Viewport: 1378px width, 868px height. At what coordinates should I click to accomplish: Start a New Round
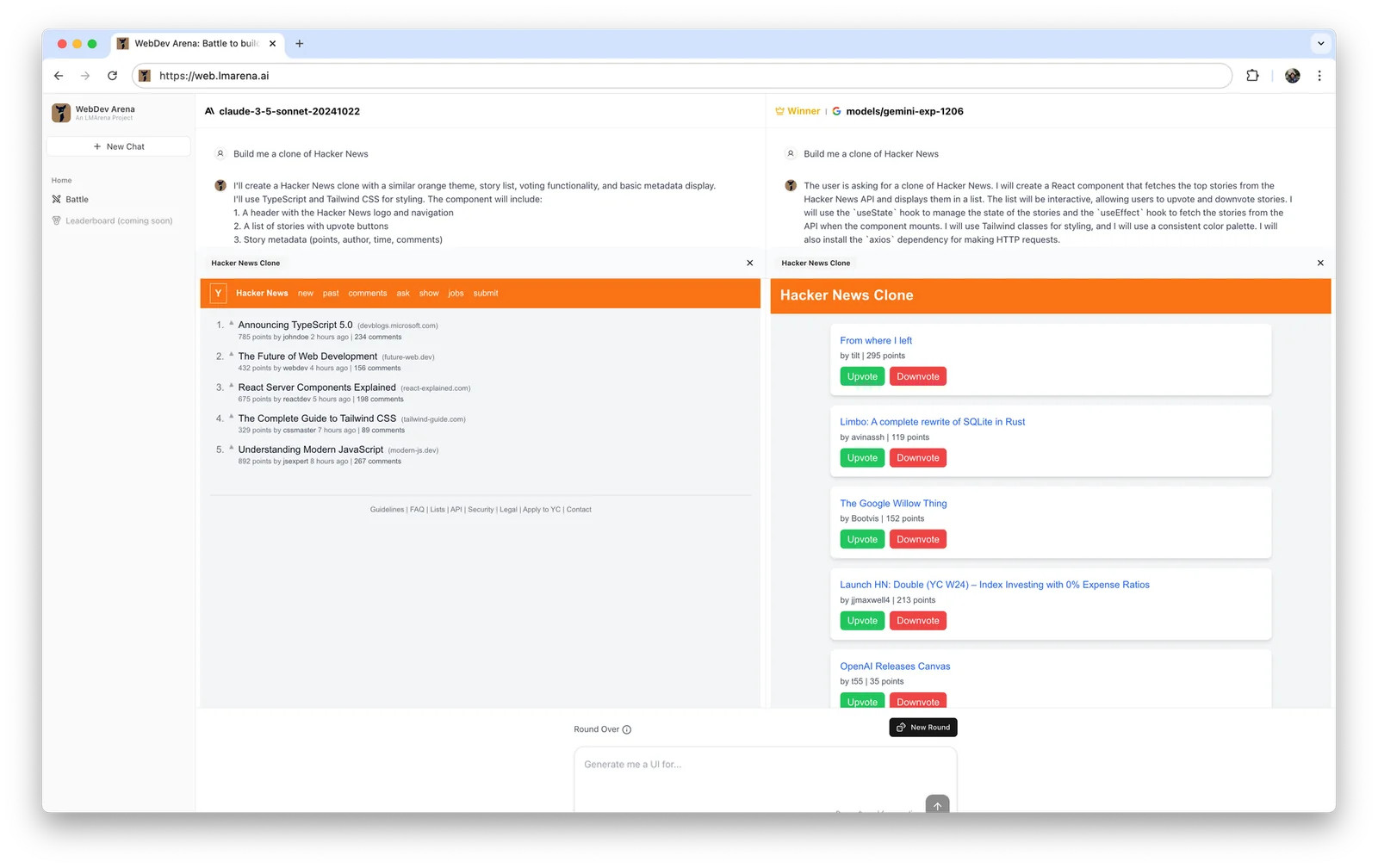(923, 727)
